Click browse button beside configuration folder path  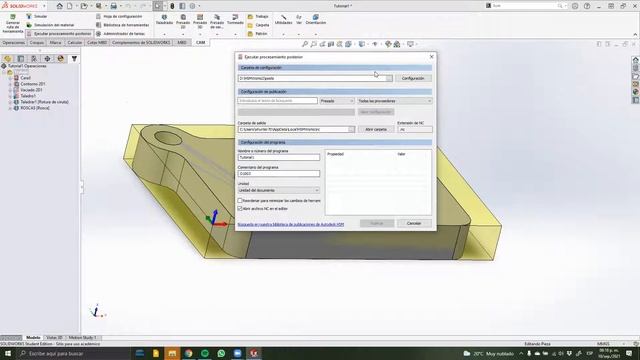click(x=389, y=78)
